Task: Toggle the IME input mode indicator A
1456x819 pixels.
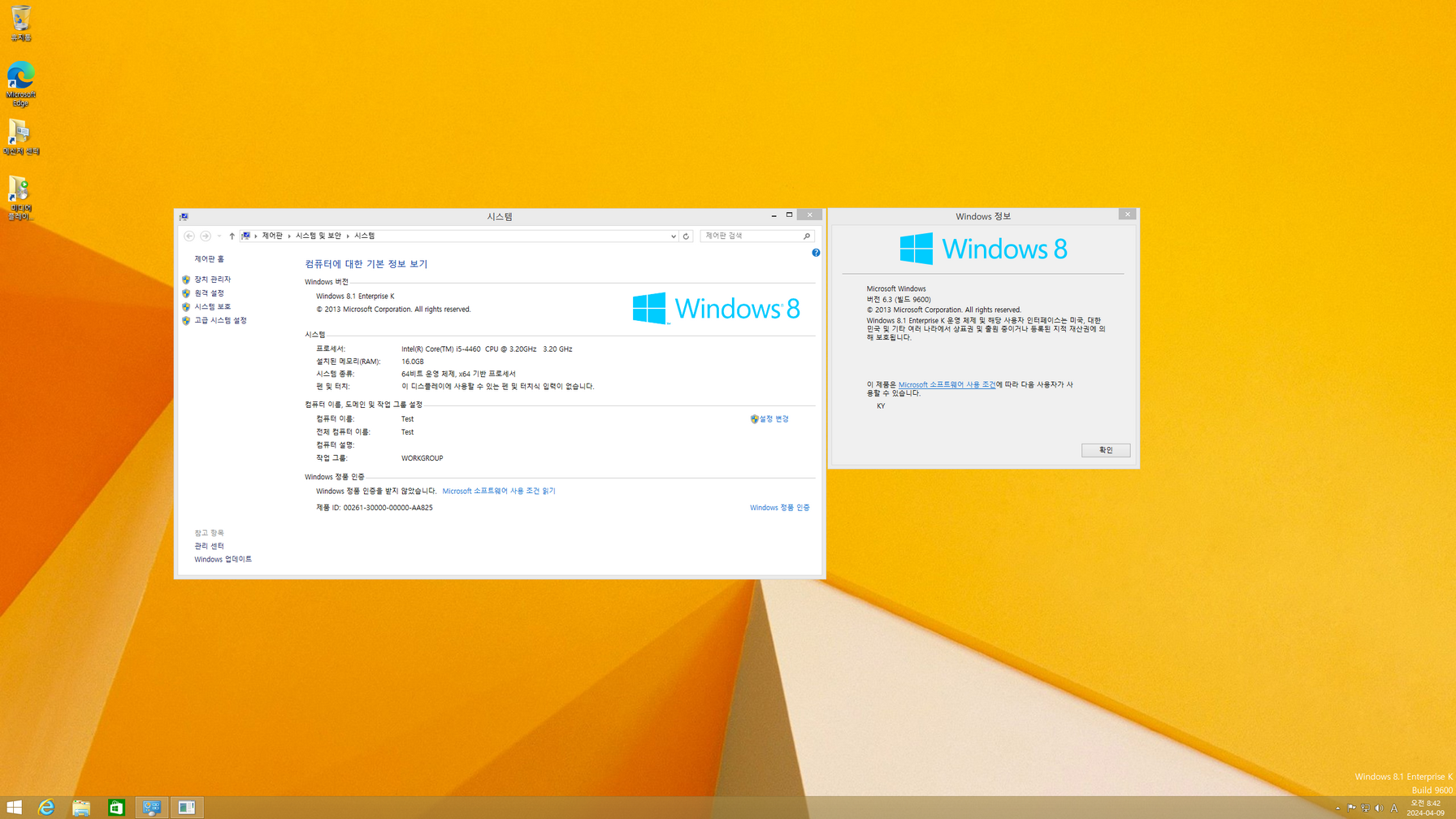Action: (x=1394, y=808)
